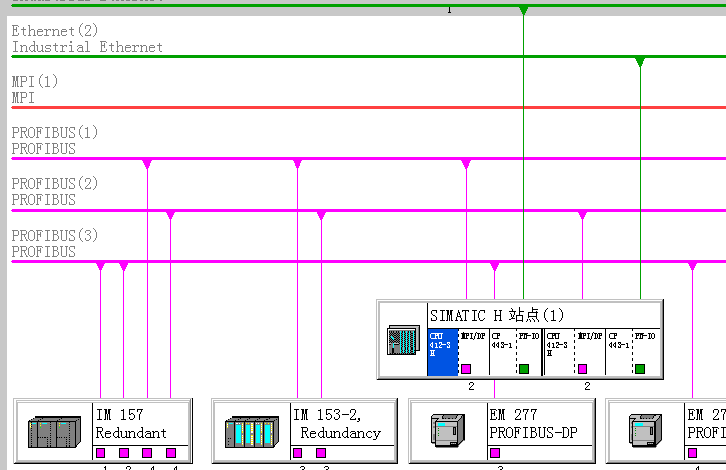Select the PROFIBUS(3) subnet label

coord(55,243)
